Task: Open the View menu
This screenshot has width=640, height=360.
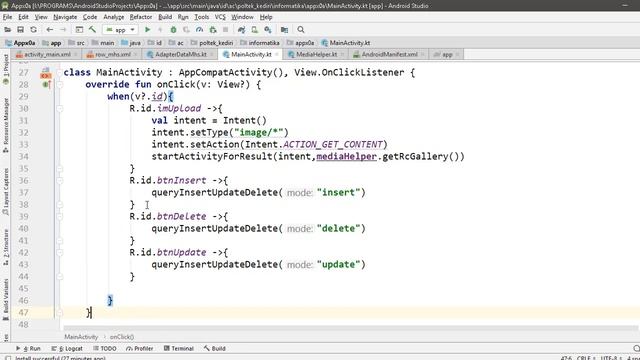Action: tap(41, 17)
